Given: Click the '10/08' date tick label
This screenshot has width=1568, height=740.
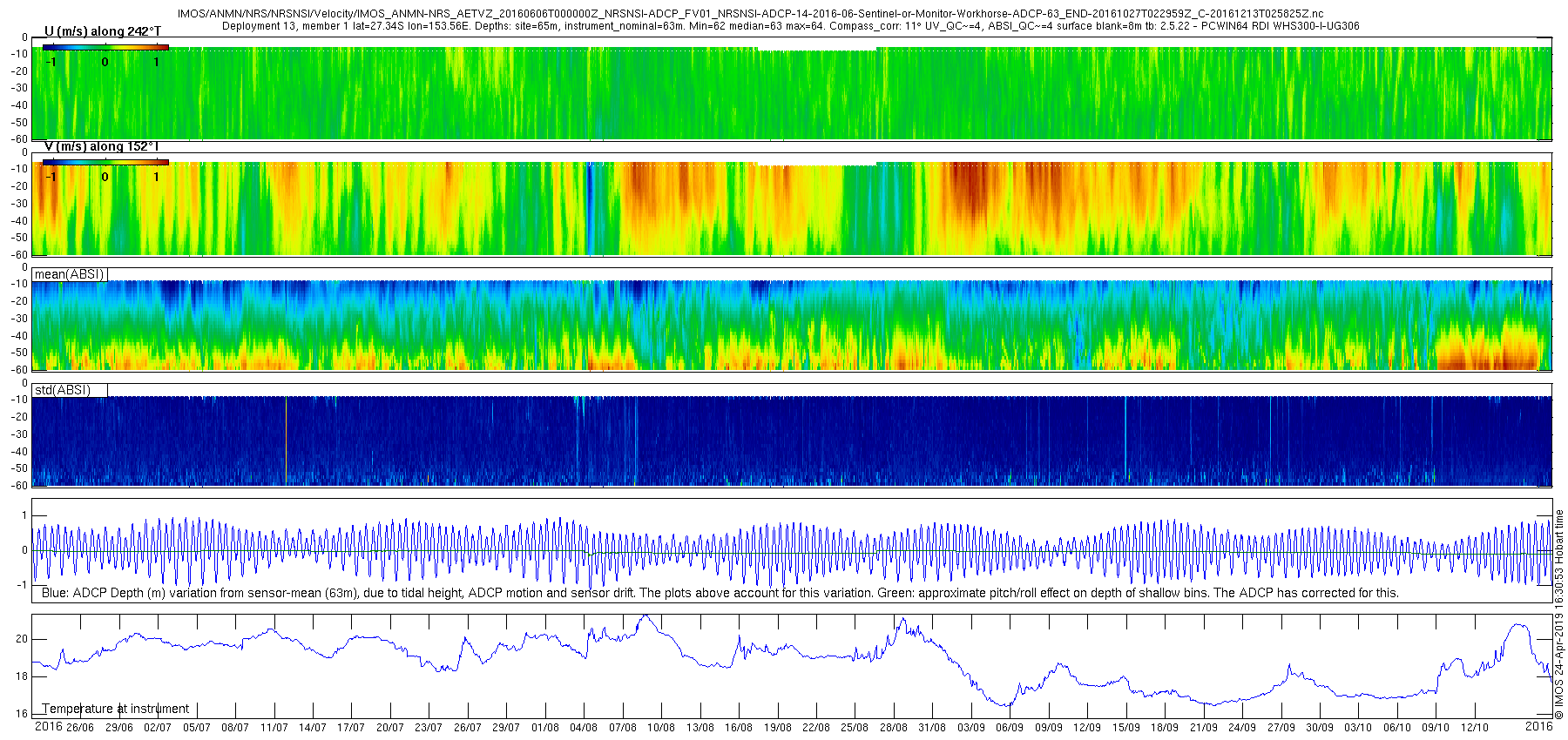Looking at the screenshot, I should 661,728.
